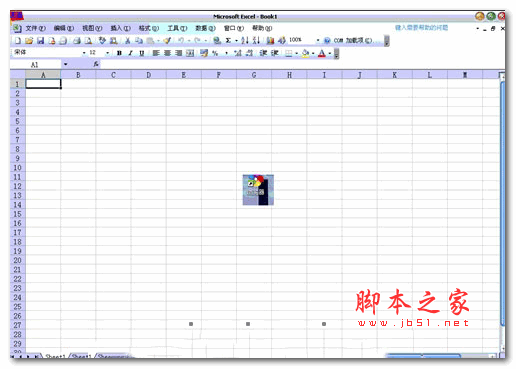516x369 pixels.
Task: Click the Increase Indent icon
Action: coord(274,53)
